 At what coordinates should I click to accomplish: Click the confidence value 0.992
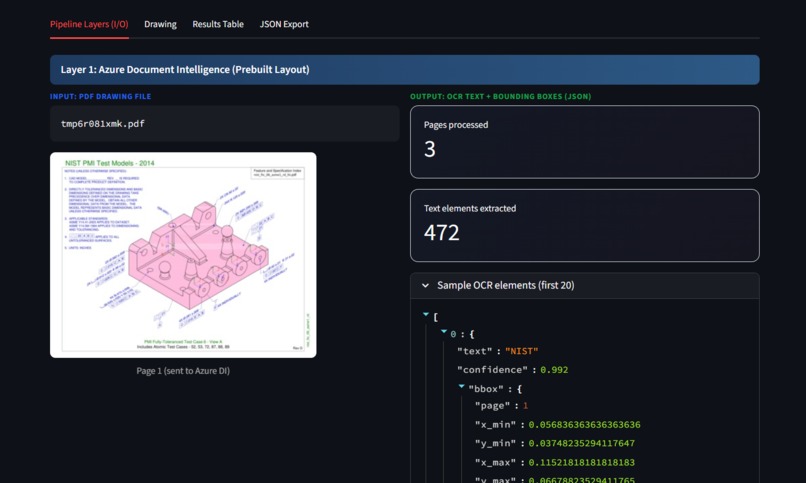pyautogui.click(x=554, y=370)
